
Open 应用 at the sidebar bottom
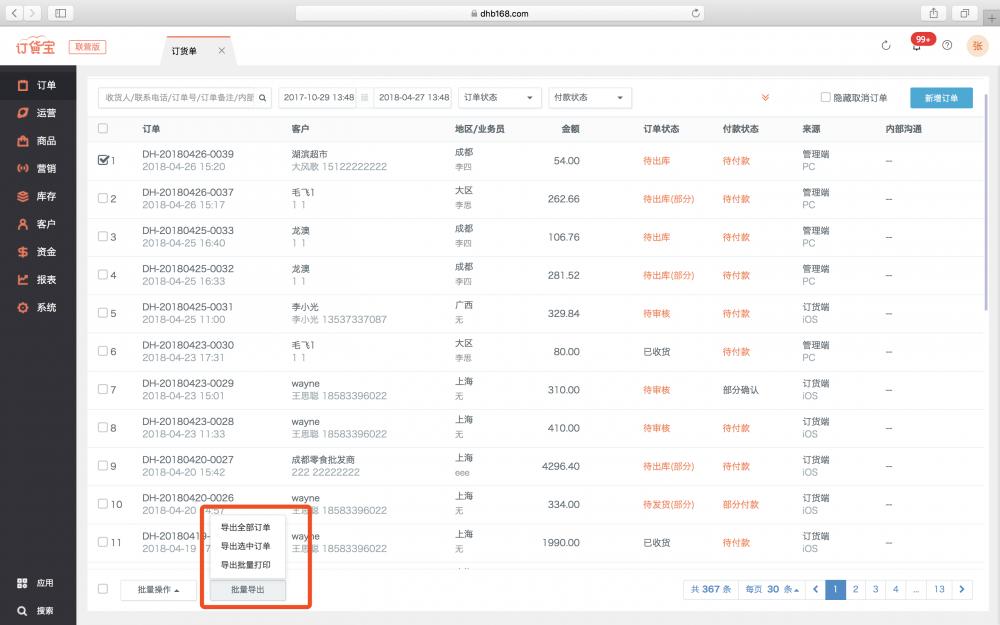tap(36, 583)
